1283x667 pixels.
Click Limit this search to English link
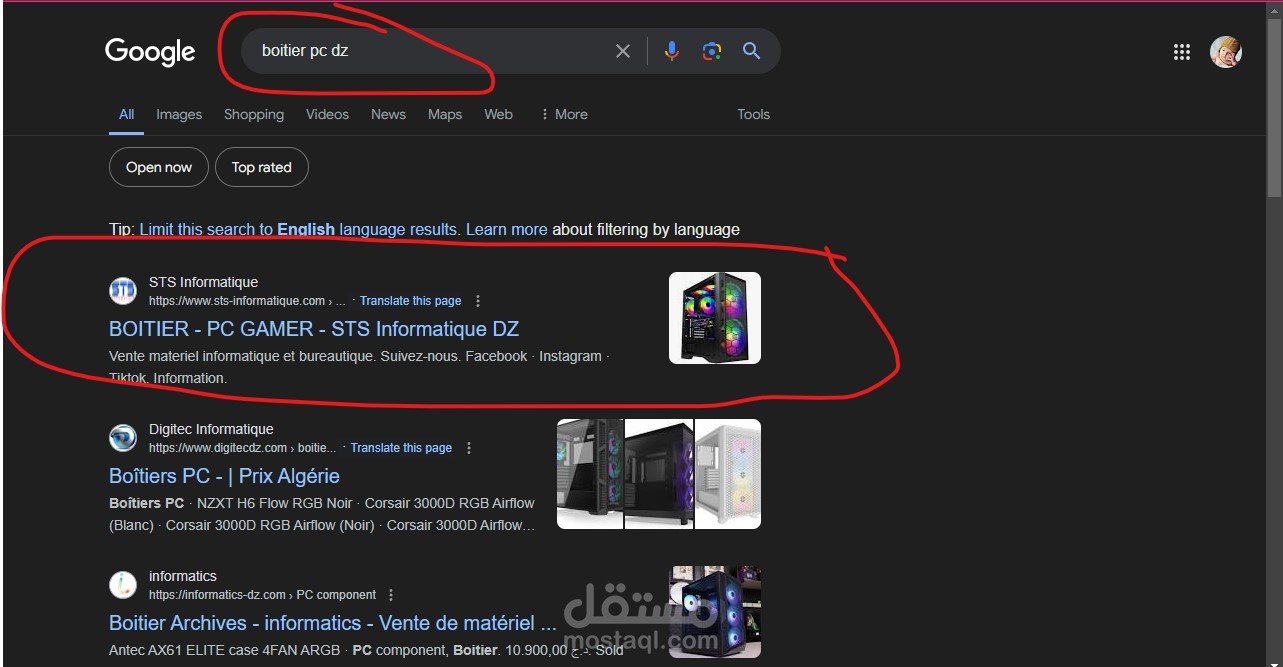point(298,229)
